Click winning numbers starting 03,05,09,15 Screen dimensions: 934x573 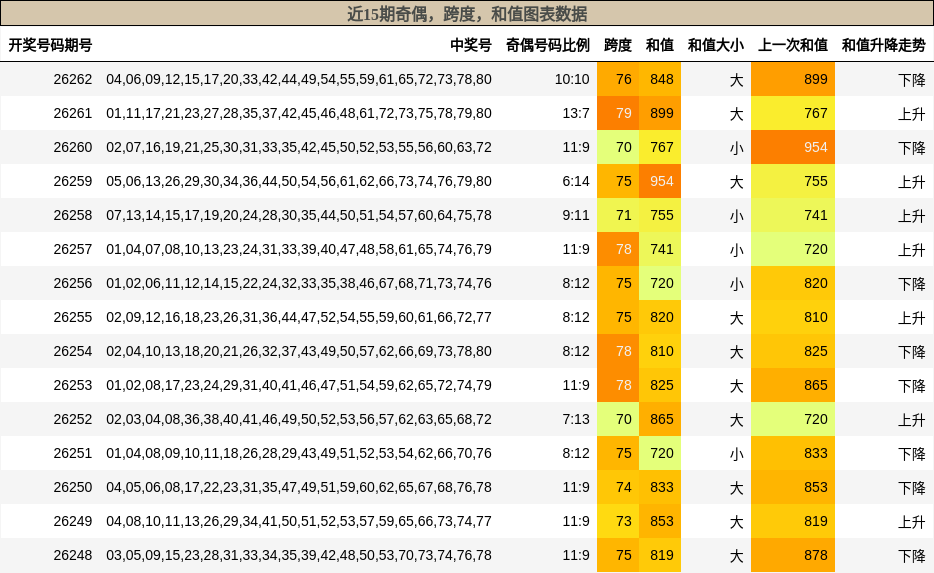299,555
